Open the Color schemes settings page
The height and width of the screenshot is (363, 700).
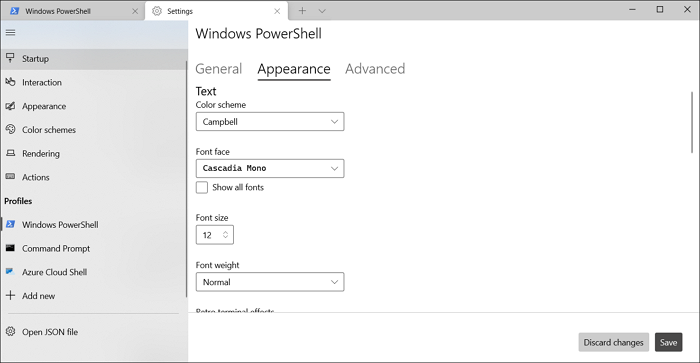click(x=93, y=129)
